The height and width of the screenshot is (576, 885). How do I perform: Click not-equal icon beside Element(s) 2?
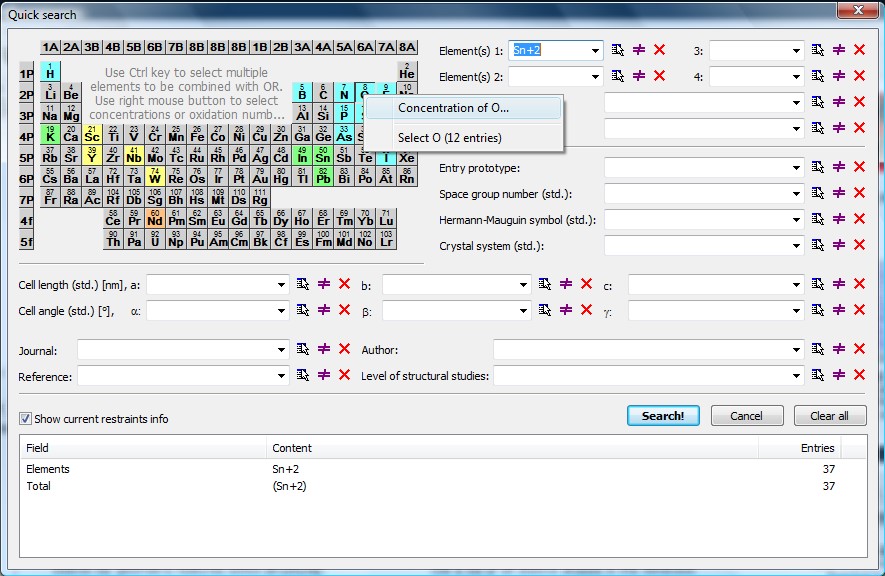[x=639, y=76]
